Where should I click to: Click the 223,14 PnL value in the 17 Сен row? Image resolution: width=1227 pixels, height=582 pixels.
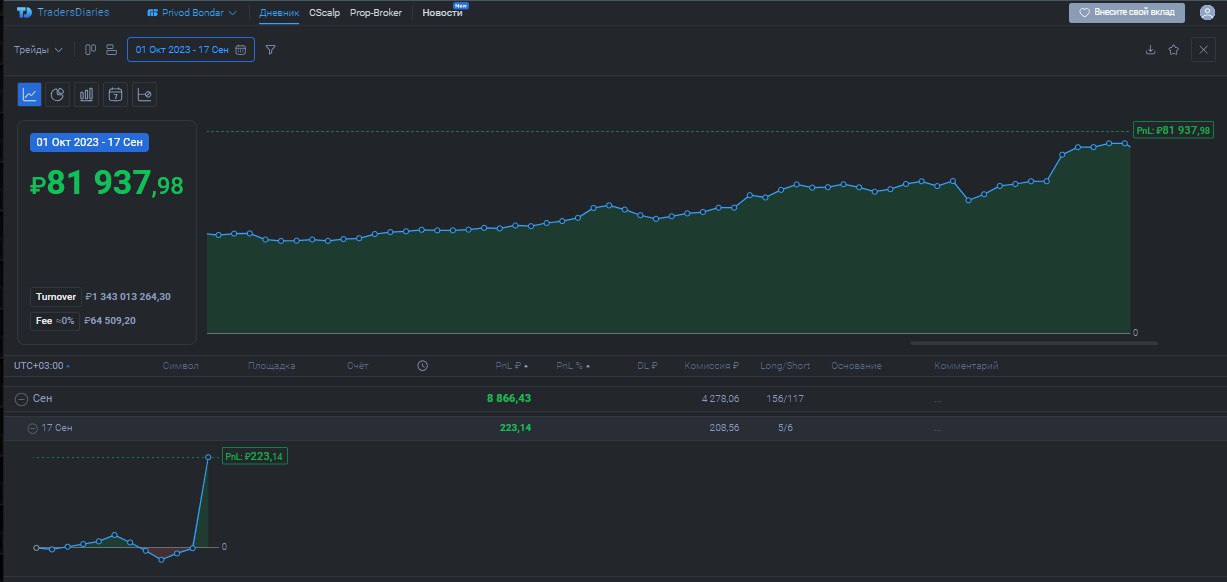pos(515,428)
